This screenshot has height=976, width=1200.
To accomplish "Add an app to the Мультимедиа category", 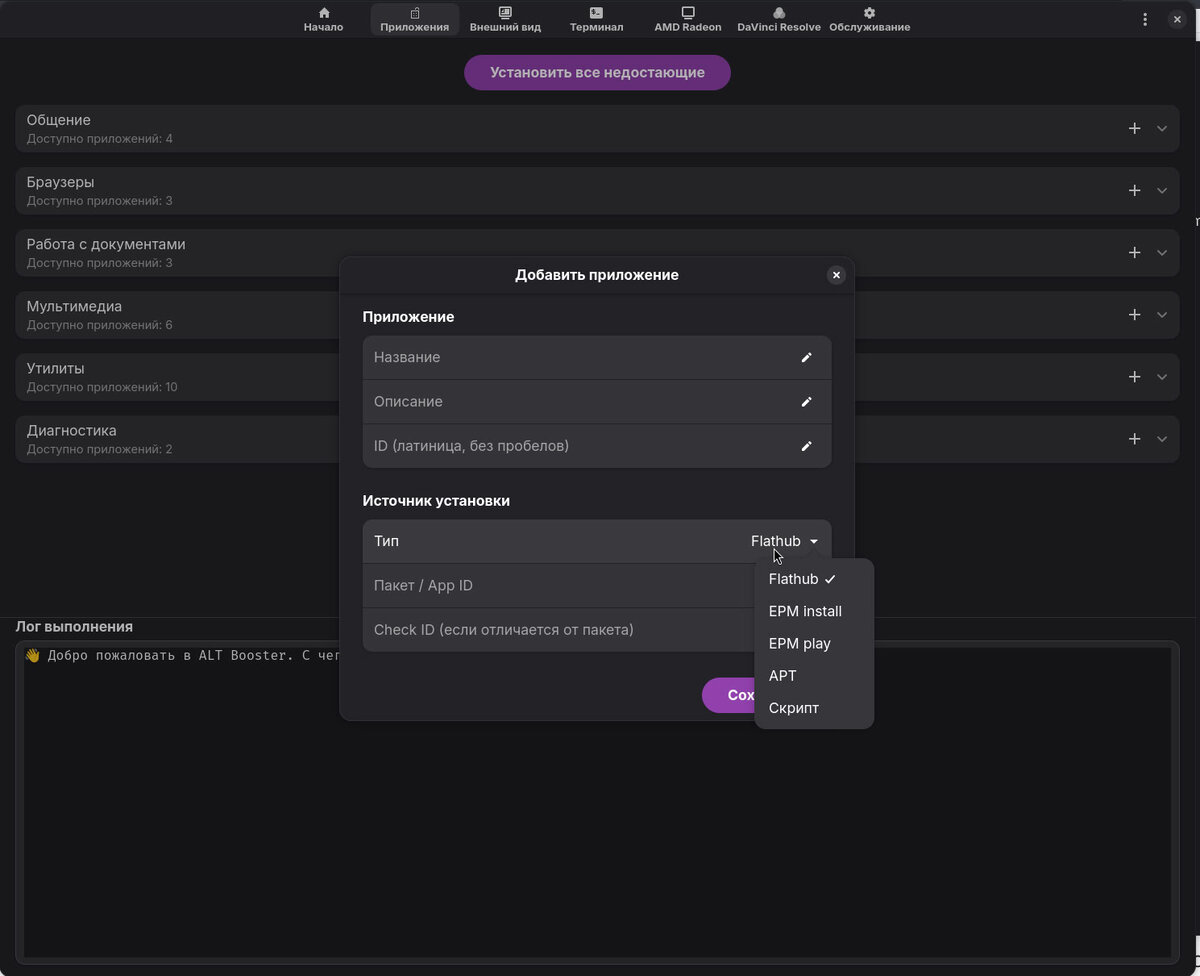I will pos(1134,314).
